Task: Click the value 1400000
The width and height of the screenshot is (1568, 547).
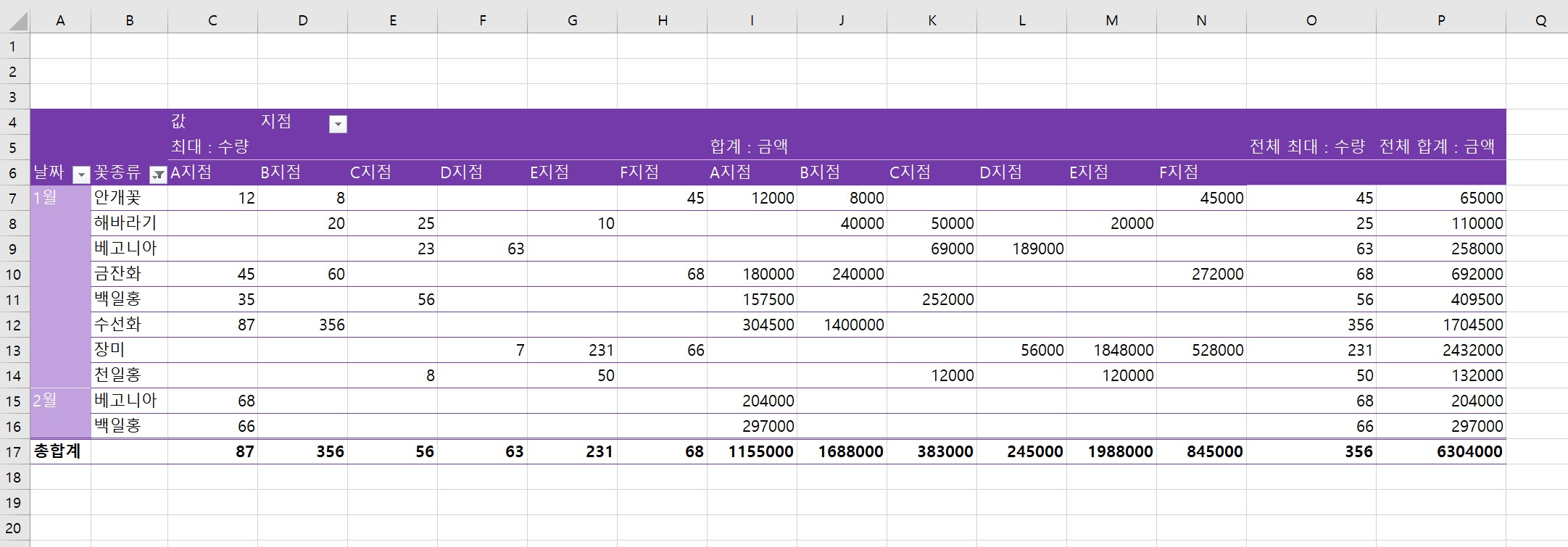Action: (842, 325)
